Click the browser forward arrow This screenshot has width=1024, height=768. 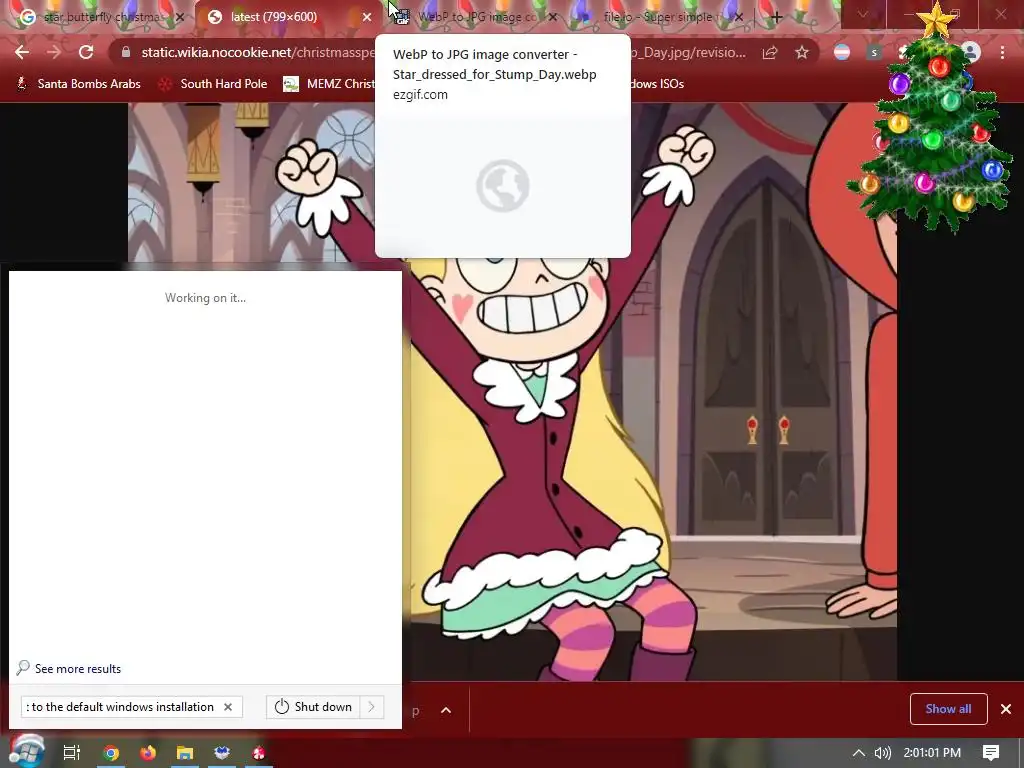pyautogui.click(x=54, y=52)
